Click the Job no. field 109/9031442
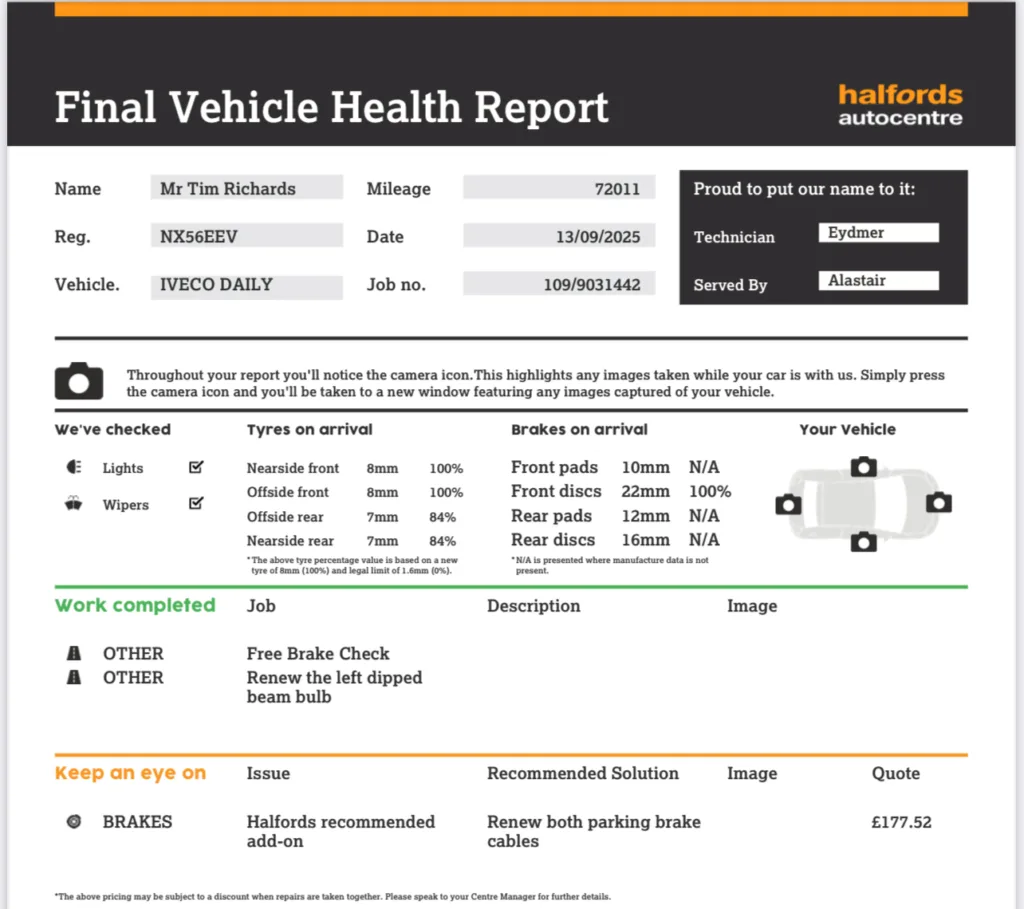The height and width of the screenshot is (909, 1024). tap(559, 284)
